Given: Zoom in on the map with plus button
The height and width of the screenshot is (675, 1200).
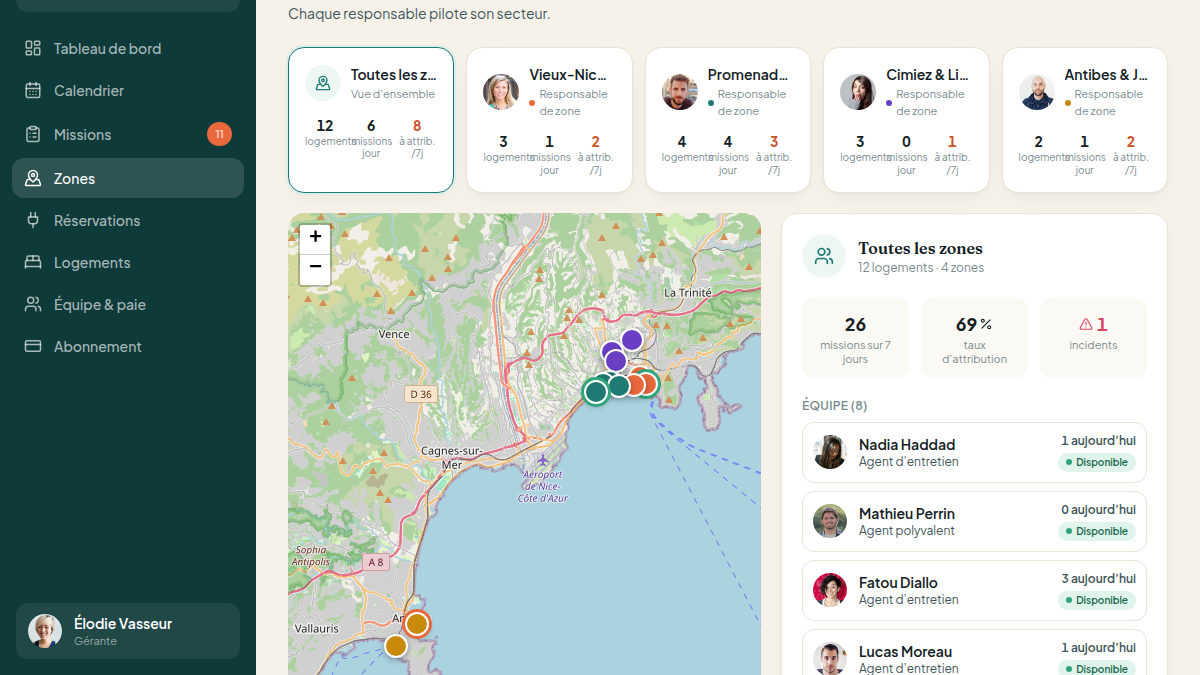Looking at the screenshot, I should 315,237.
